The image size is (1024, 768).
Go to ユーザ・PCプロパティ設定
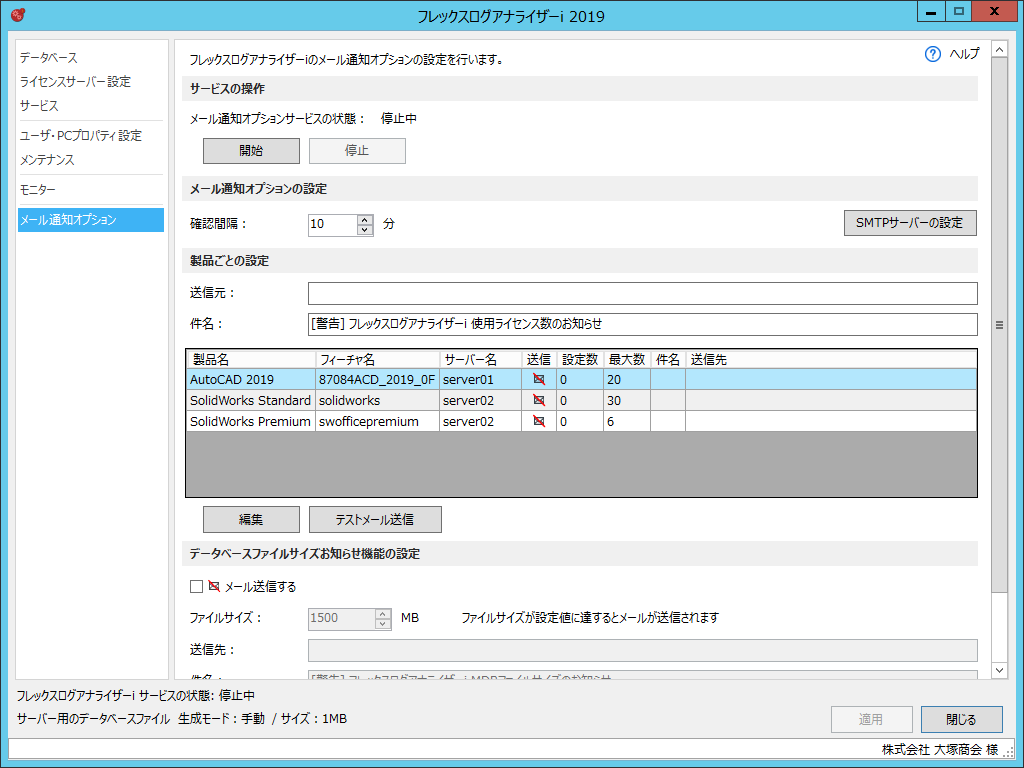pos(80,136)
